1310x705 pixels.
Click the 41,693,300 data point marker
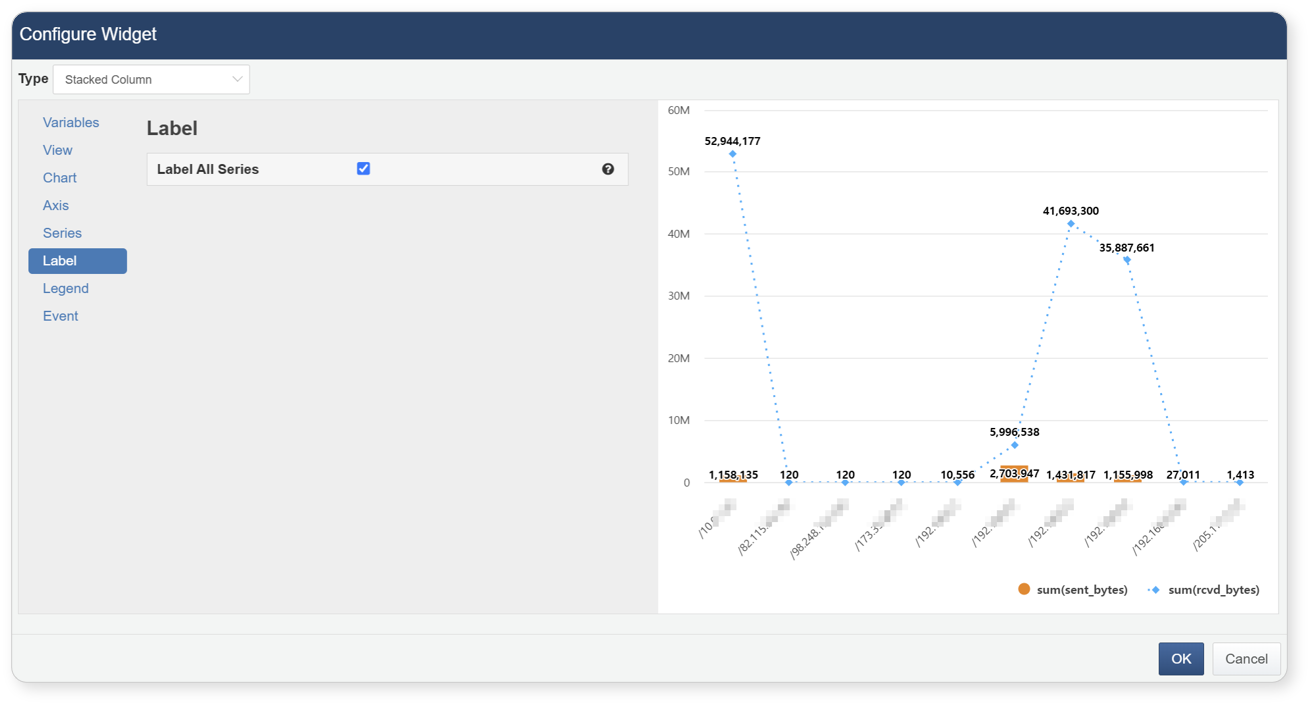[x=1071, y=224]
